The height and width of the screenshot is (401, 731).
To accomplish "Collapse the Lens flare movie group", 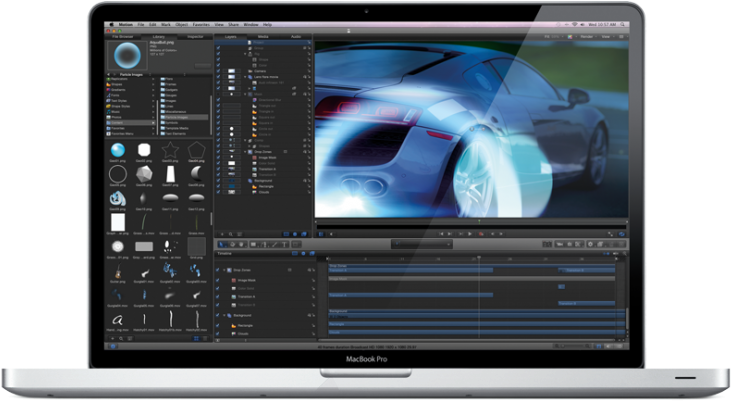I will tap(246, 77).
